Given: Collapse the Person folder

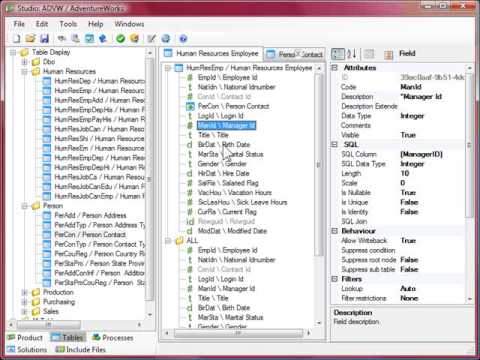Looking at the screenshot, I should (x=24, y=206).
